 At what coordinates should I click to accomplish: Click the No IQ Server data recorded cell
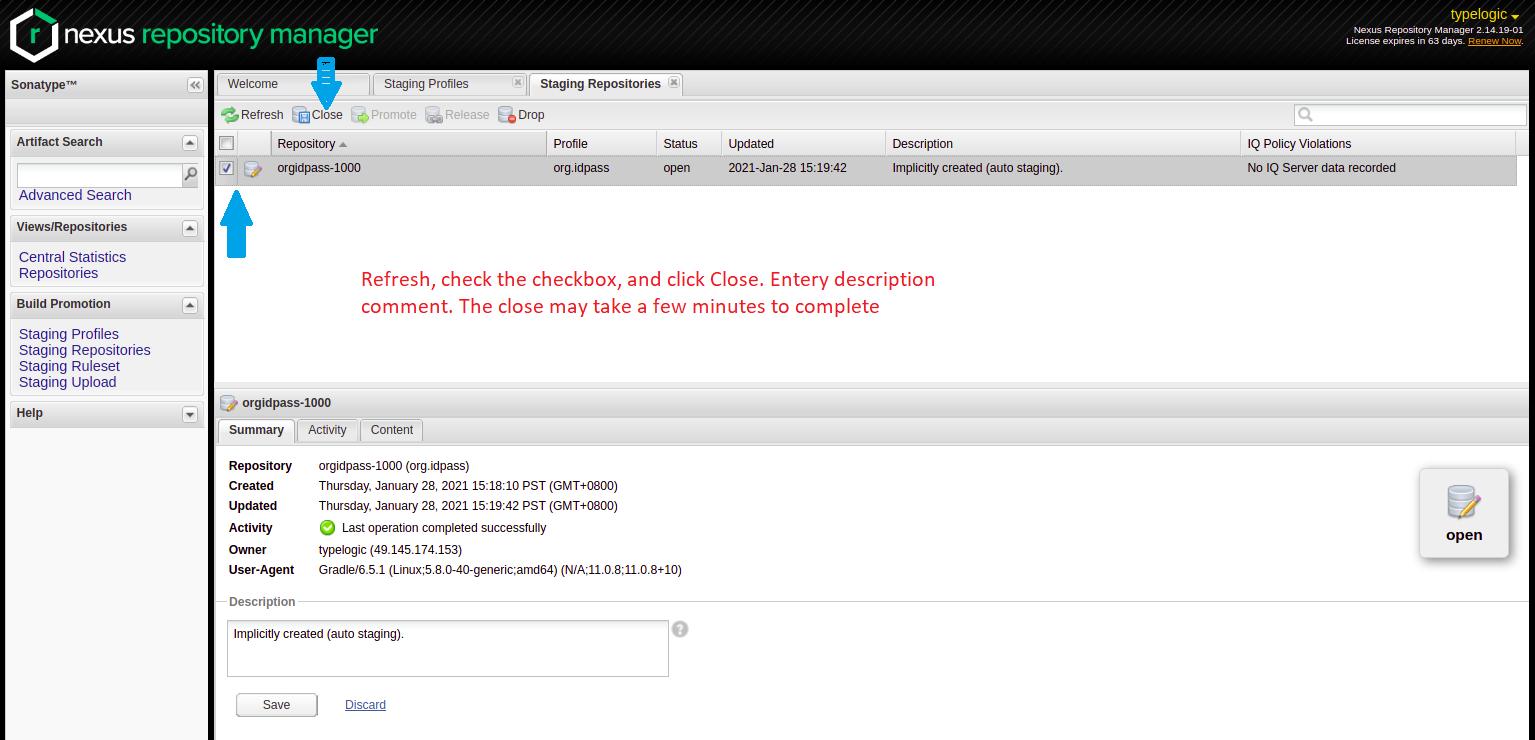(x=1321, y=168)
